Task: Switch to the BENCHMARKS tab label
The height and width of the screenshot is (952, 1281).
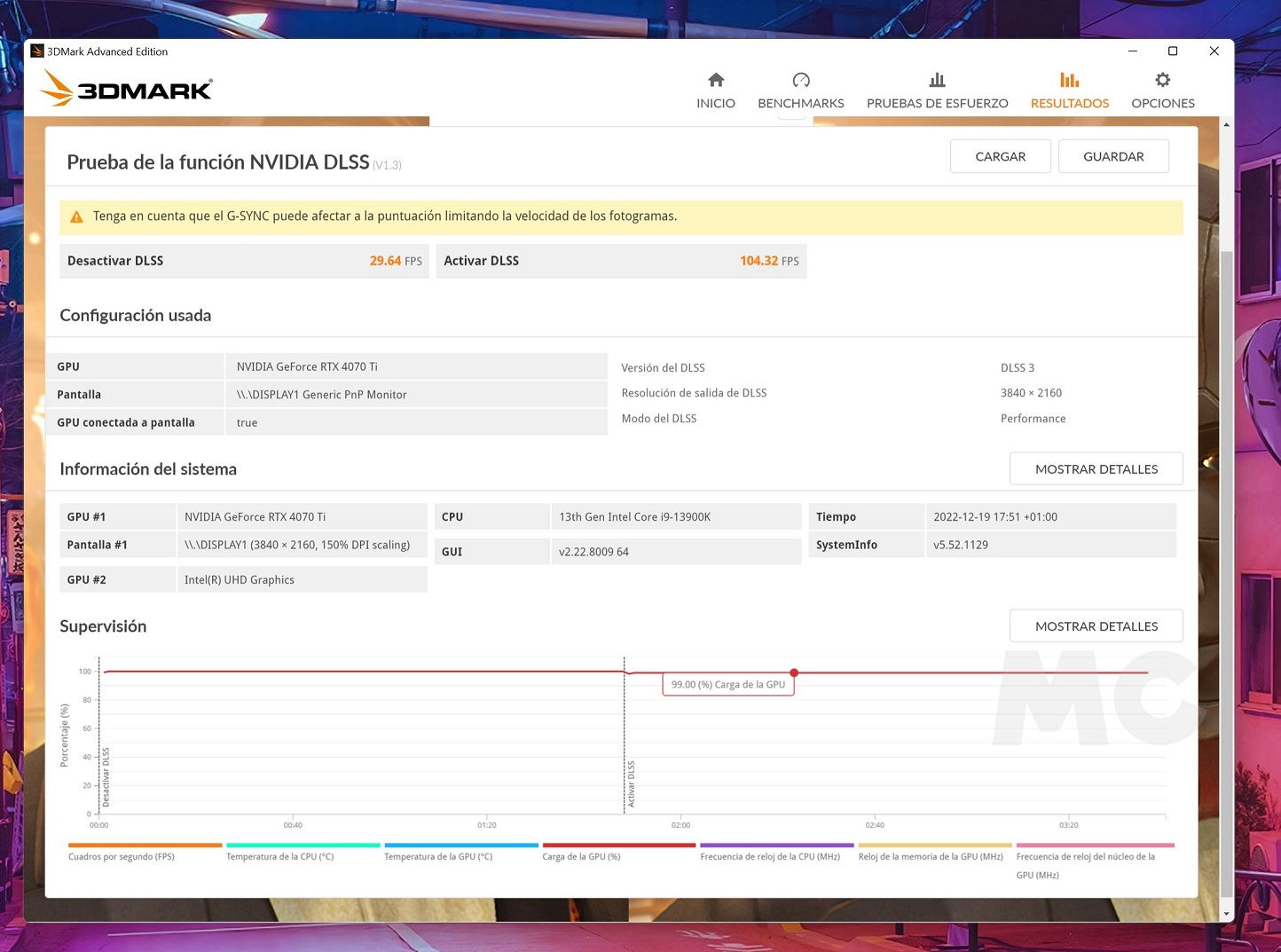Action: click(800, 104)
